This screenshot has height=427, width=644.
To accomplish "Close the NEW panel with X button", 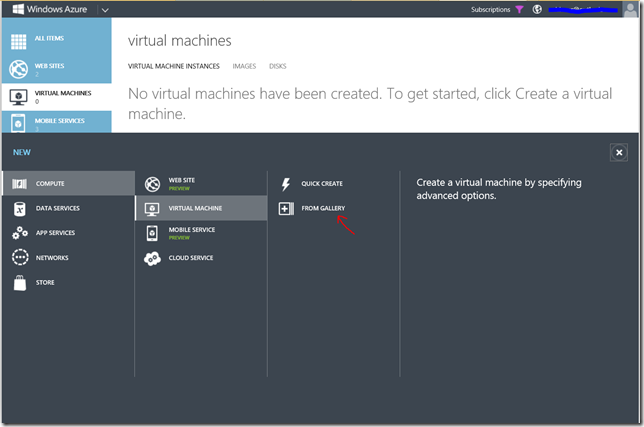I will click(x=619, y=153).
